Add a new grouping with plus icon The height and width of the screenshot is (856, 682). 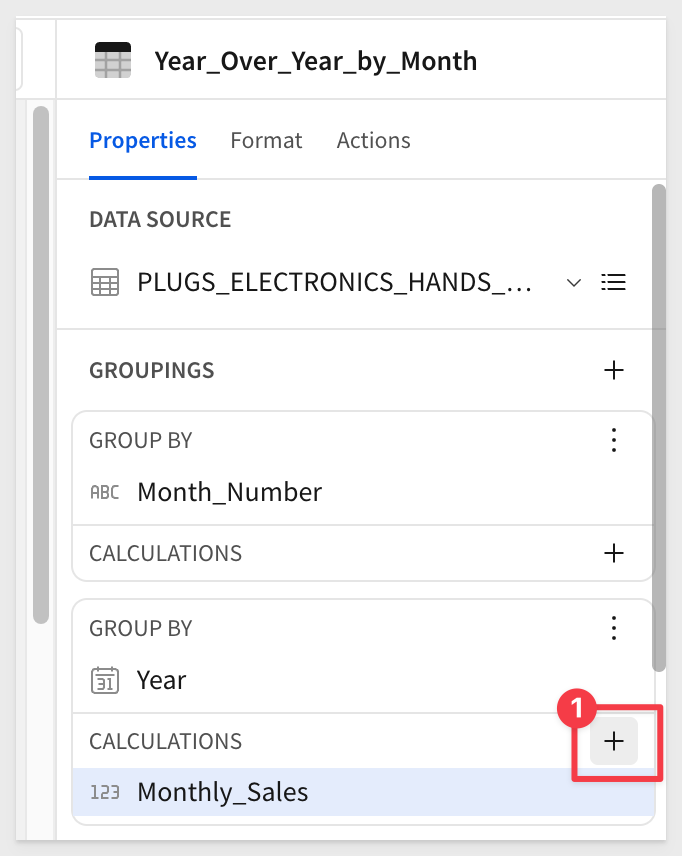click(x=614, y=370)
